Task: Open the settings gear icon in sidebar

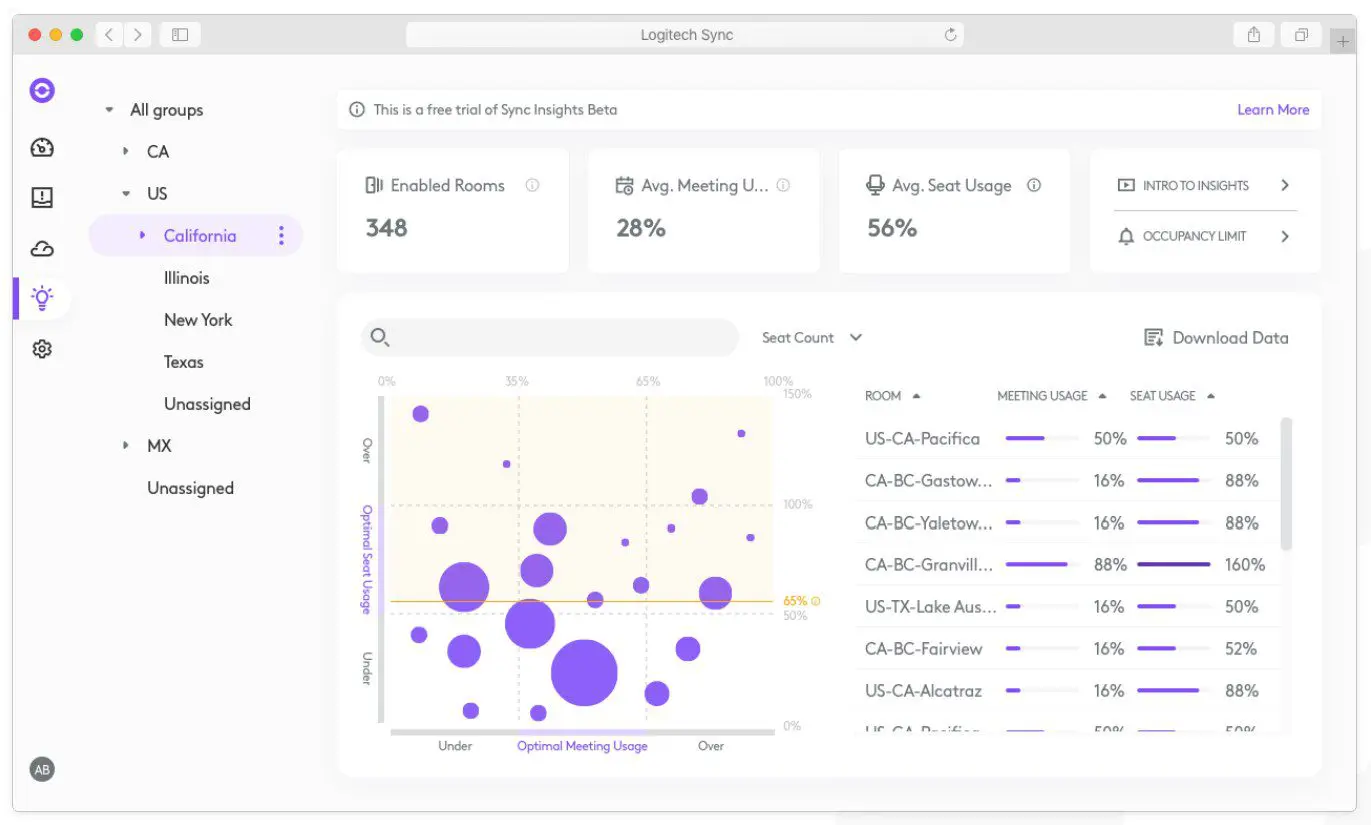Action: (42, 349)
